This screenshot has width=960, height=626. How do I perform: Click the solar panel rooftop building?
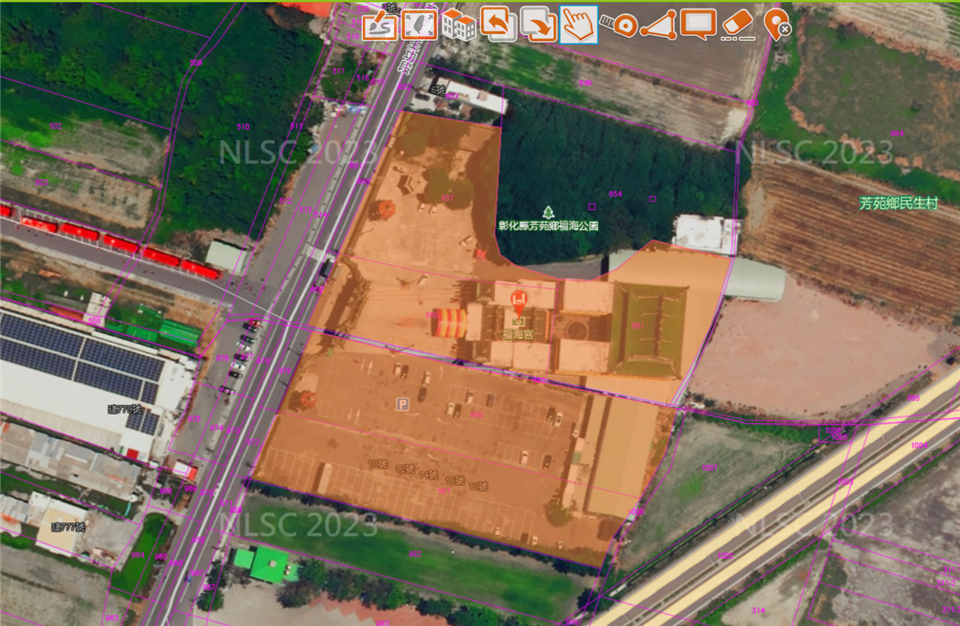80,360
